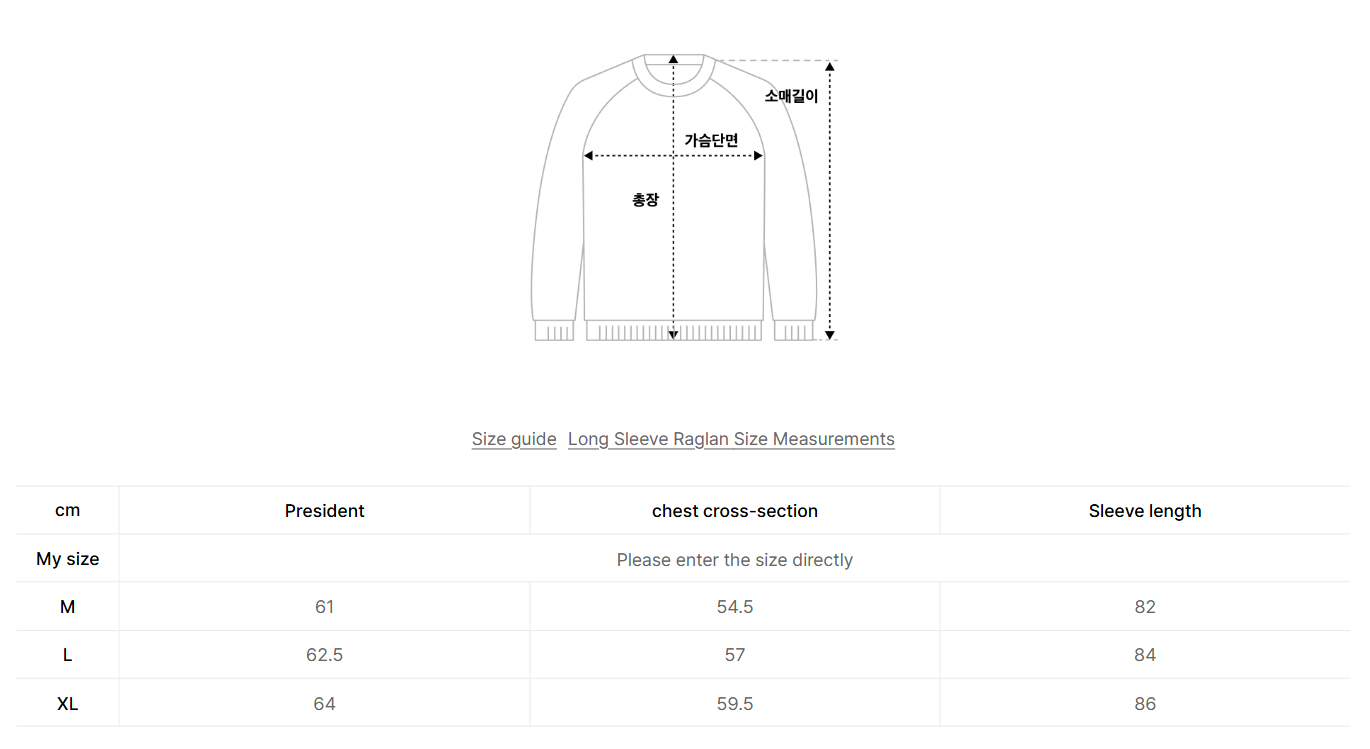Select the M size row label
Screen dimensions: 1370x749
(67, 607)
